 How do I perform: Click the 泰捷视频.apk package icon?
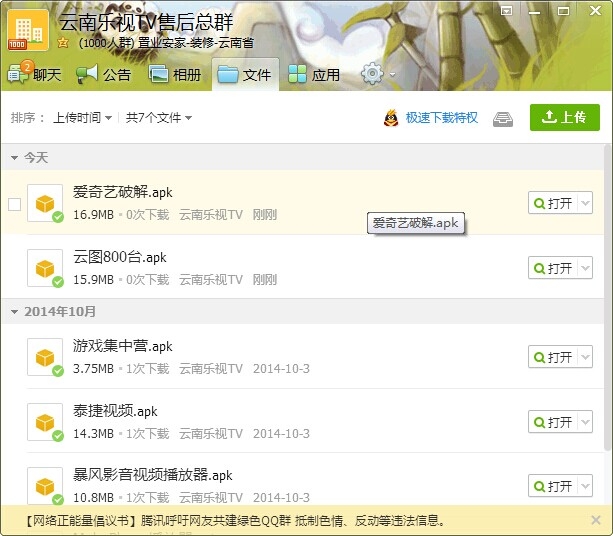(x=45, y=422)
